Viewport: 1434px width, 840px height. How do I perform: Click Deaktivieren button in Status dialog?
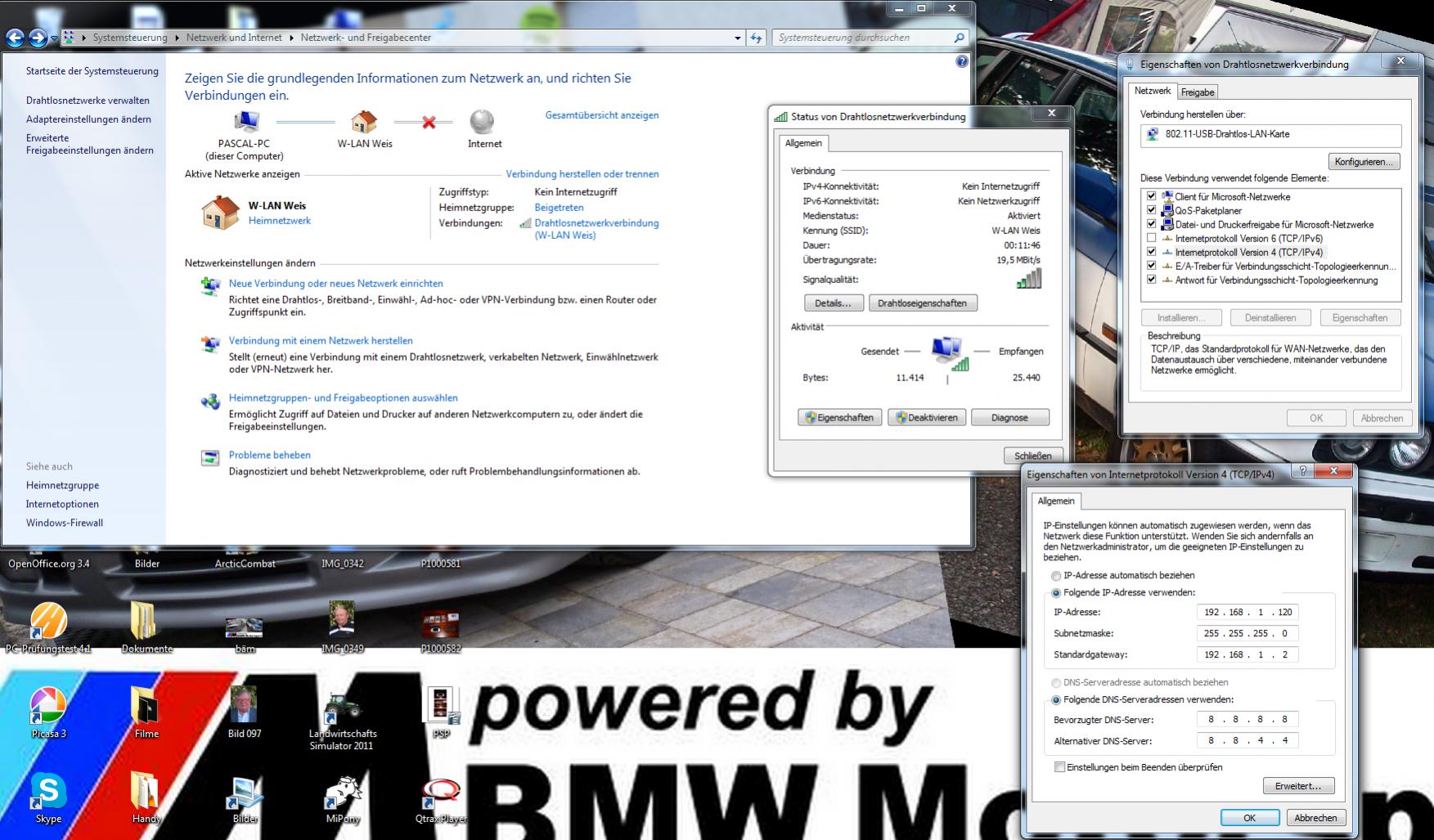[927, 418]
